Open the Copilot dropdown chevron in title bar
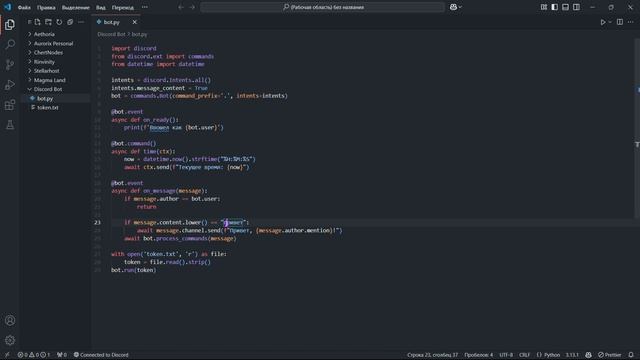 [x=460, y=7]
